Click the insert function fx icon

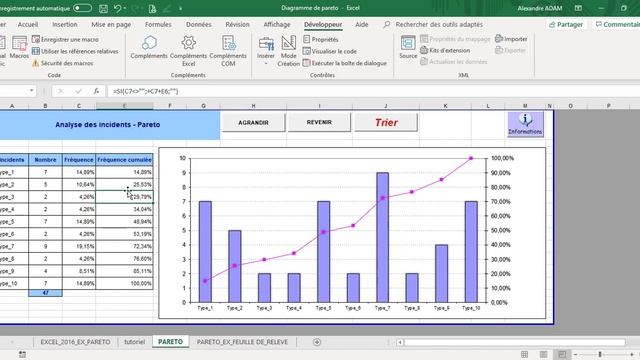96,91
